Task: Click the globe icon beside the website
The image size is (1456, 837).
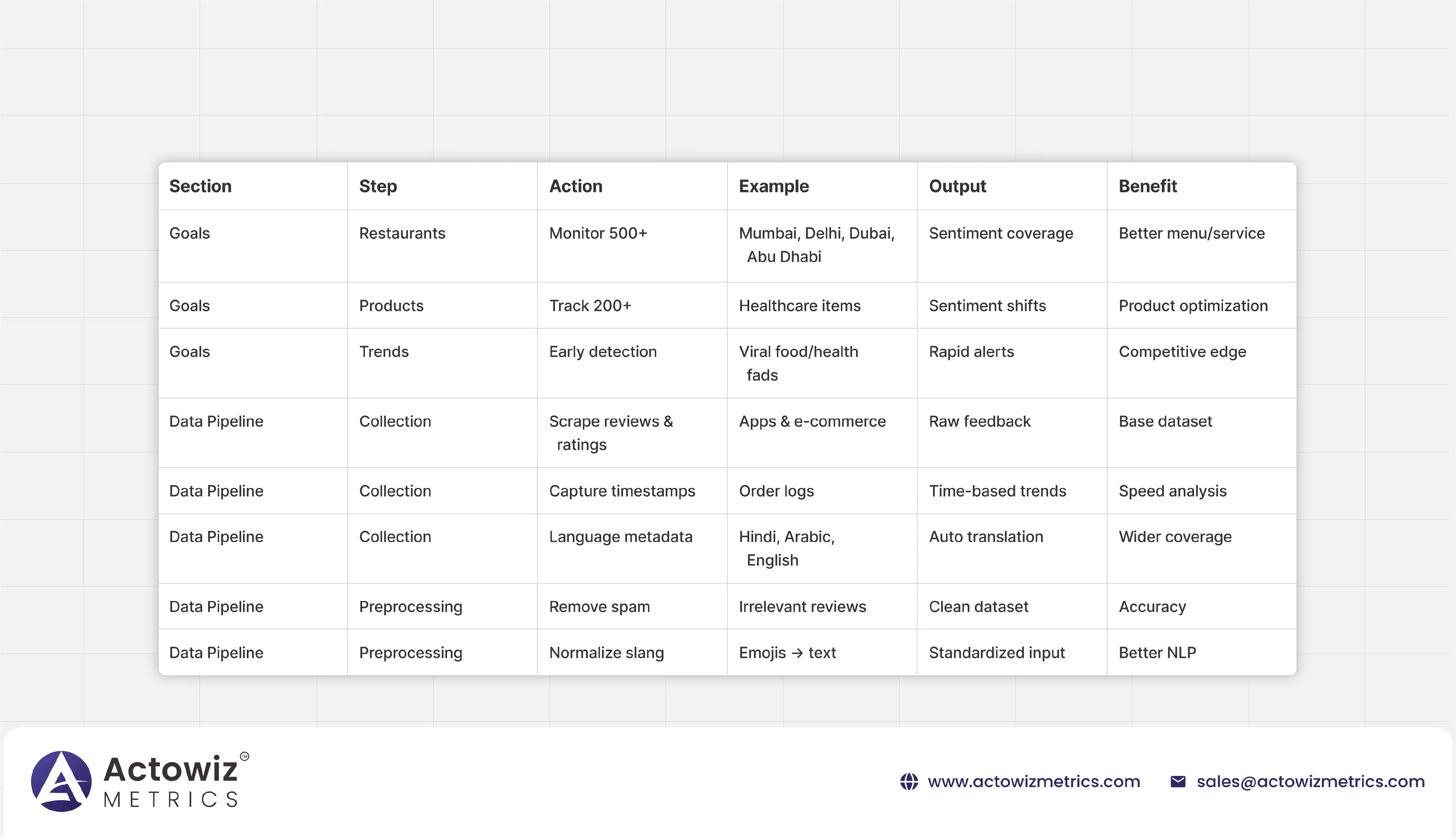Action: (x=909, y=782)
